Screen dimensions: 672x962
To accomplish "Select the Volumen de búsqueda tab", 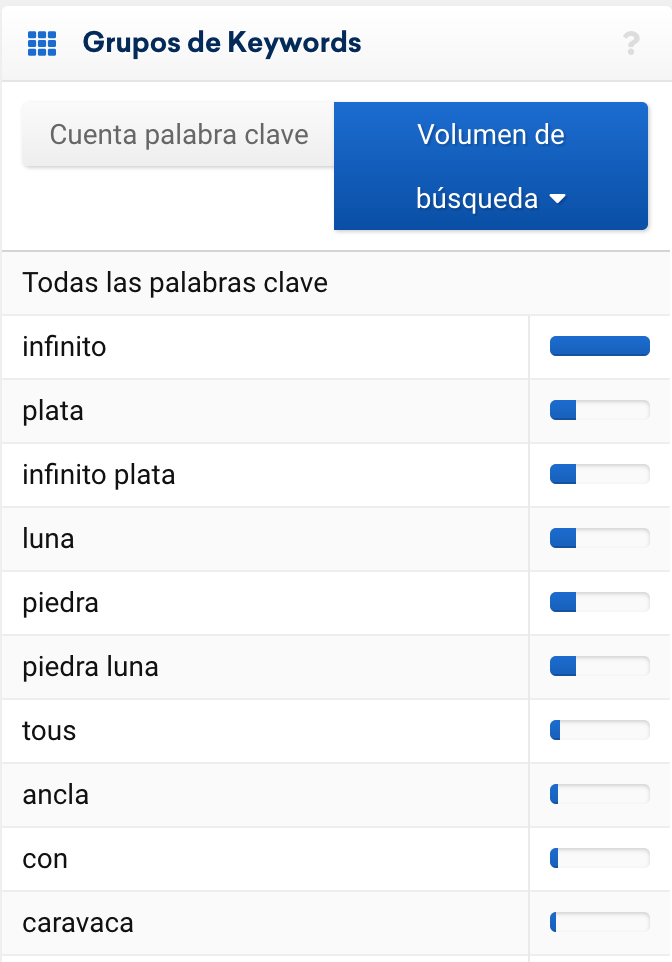I will 491,166.
